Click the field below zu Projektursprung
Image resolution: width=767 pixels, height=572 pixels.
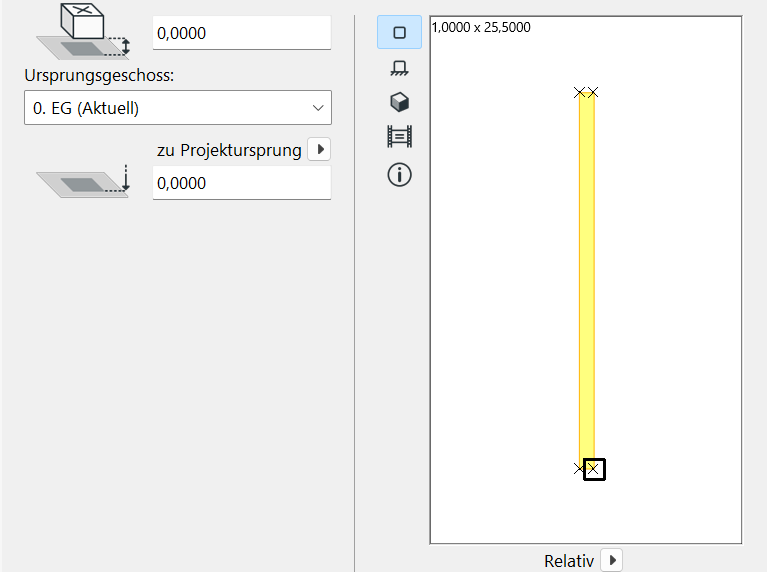click(241, 183)
